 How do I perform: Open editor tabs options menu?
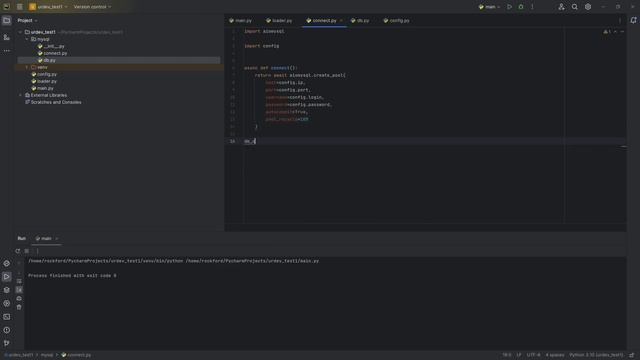click(x=620, y=20)
